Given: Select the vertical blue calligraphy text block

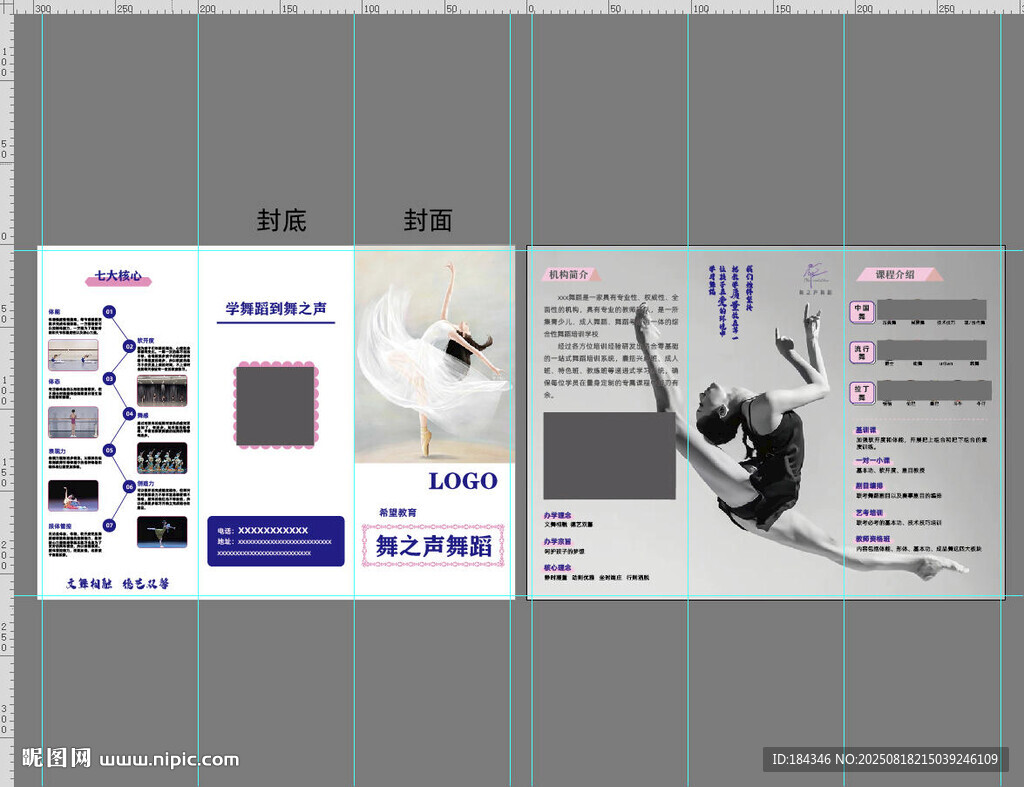Looking at the screenshot, I should (731, 300).
